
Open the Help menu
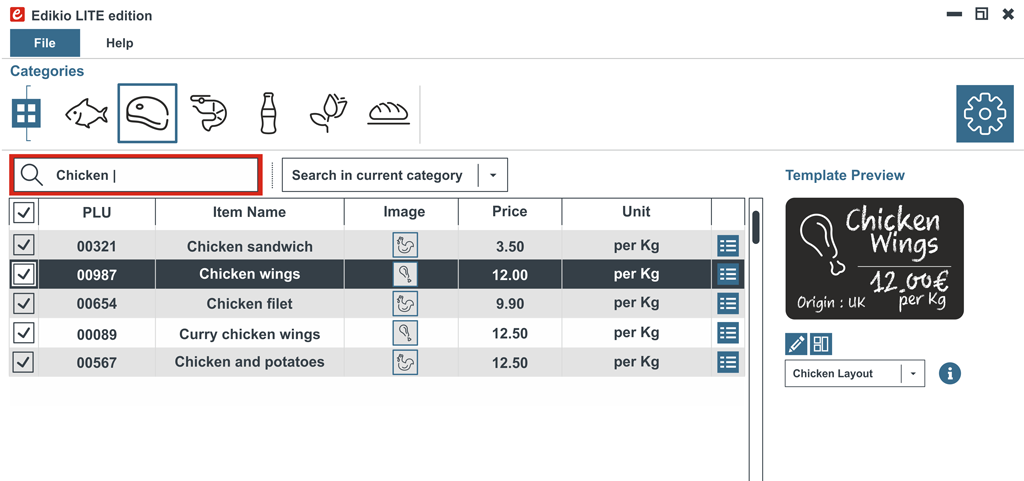coord(120,43)
